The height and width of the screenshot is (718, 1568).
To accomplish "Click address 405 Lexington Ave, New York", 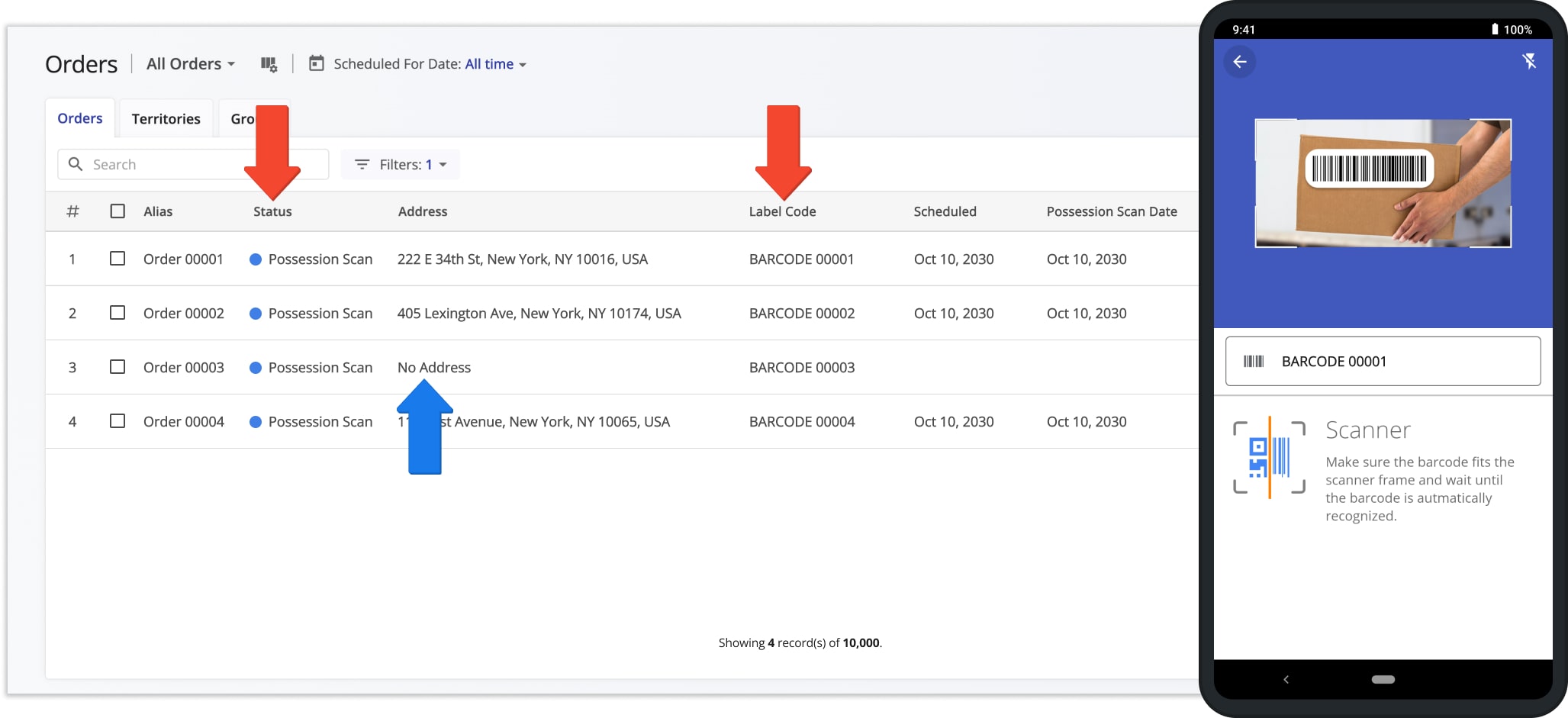I will [x=539, y=314].
